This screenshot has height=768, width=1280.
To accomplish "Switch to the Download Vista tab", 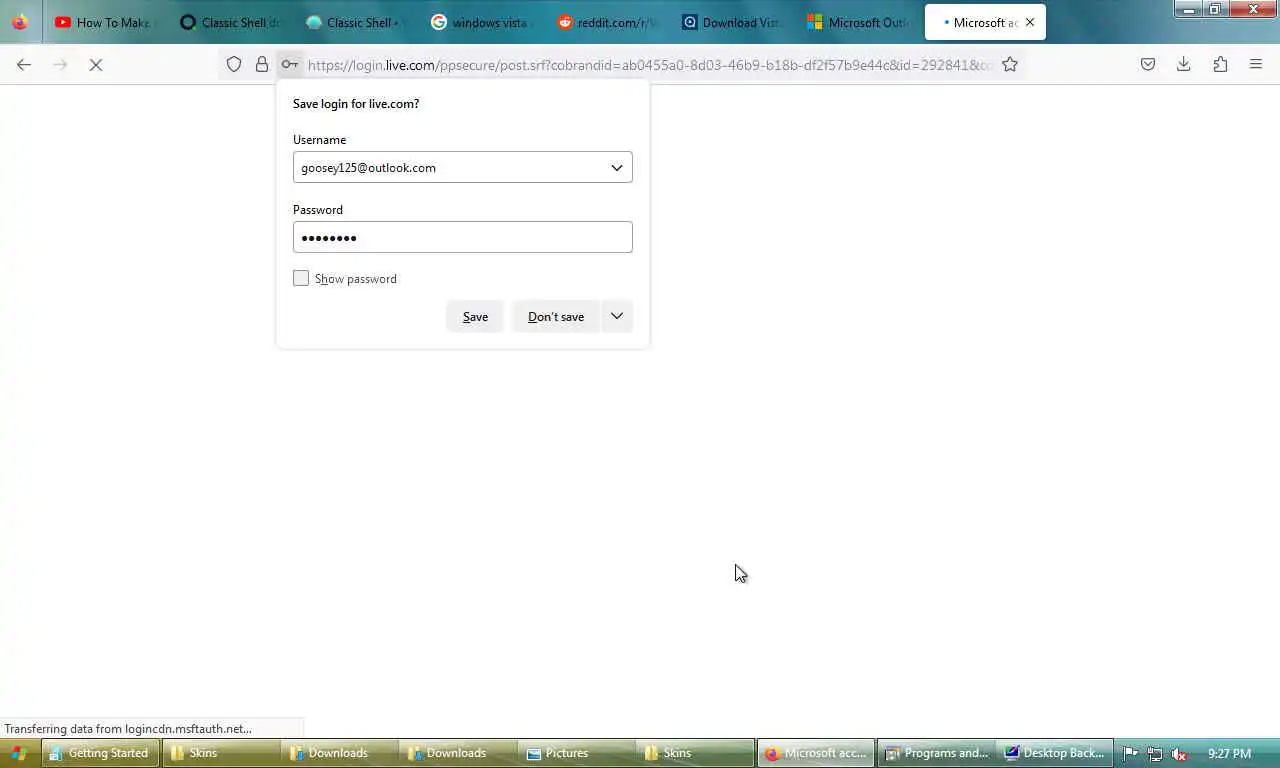I will (732, 22).
